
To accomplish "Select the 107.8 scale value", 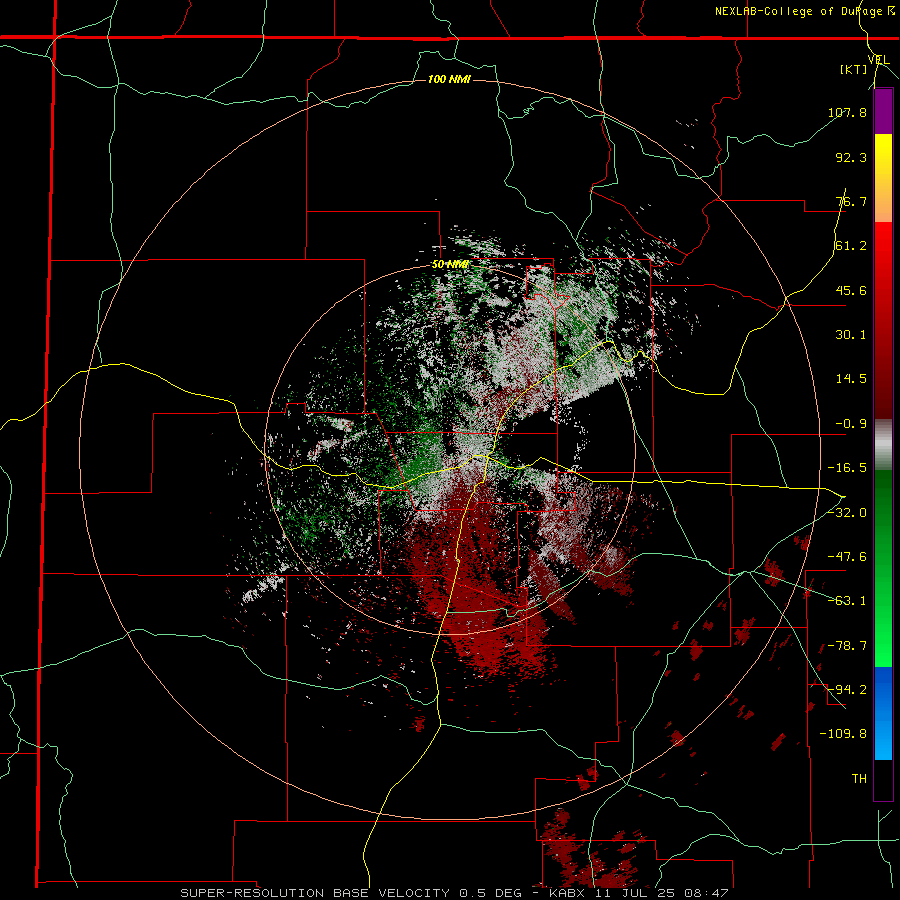I will 847,112.
